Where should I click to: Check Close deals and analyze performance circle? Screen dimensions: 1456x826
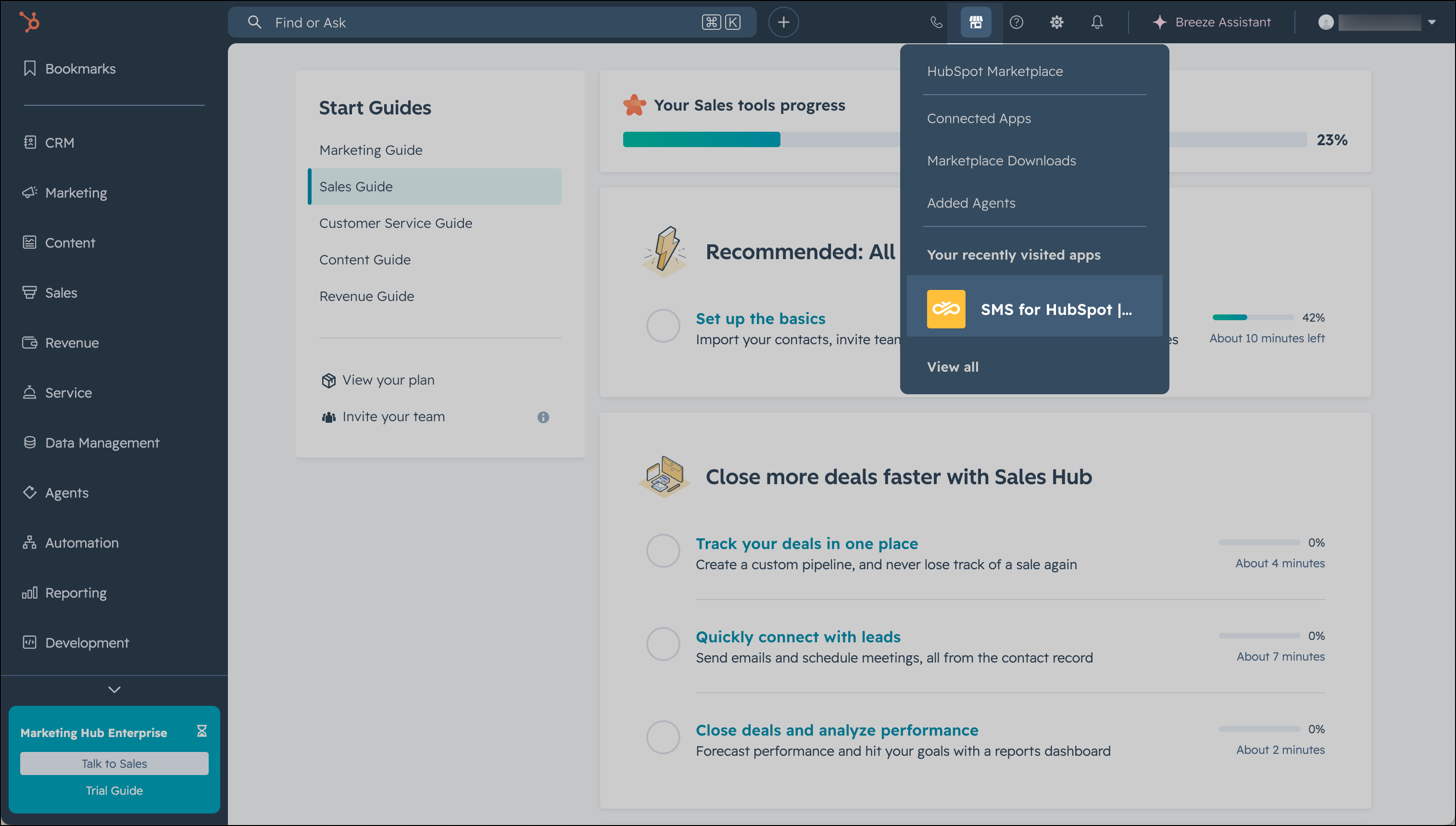click(x=663, y=737)
